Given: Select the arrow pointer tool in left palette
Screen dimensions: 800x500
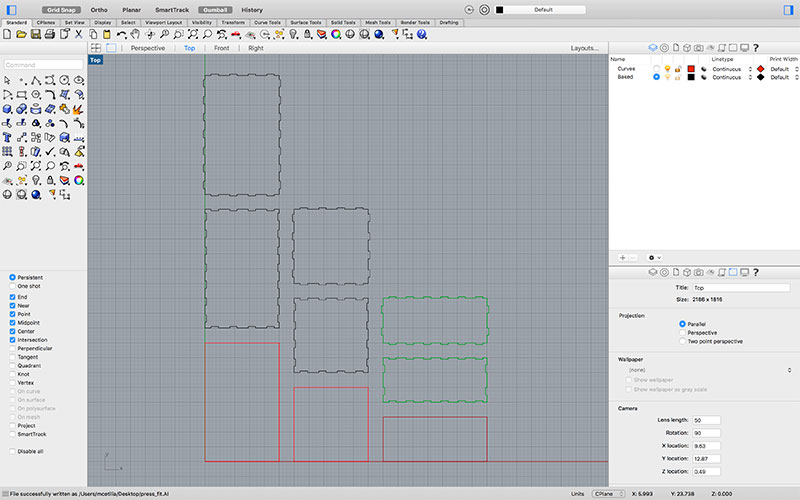Looking at the screenshot, I should [x=7, y=81].
